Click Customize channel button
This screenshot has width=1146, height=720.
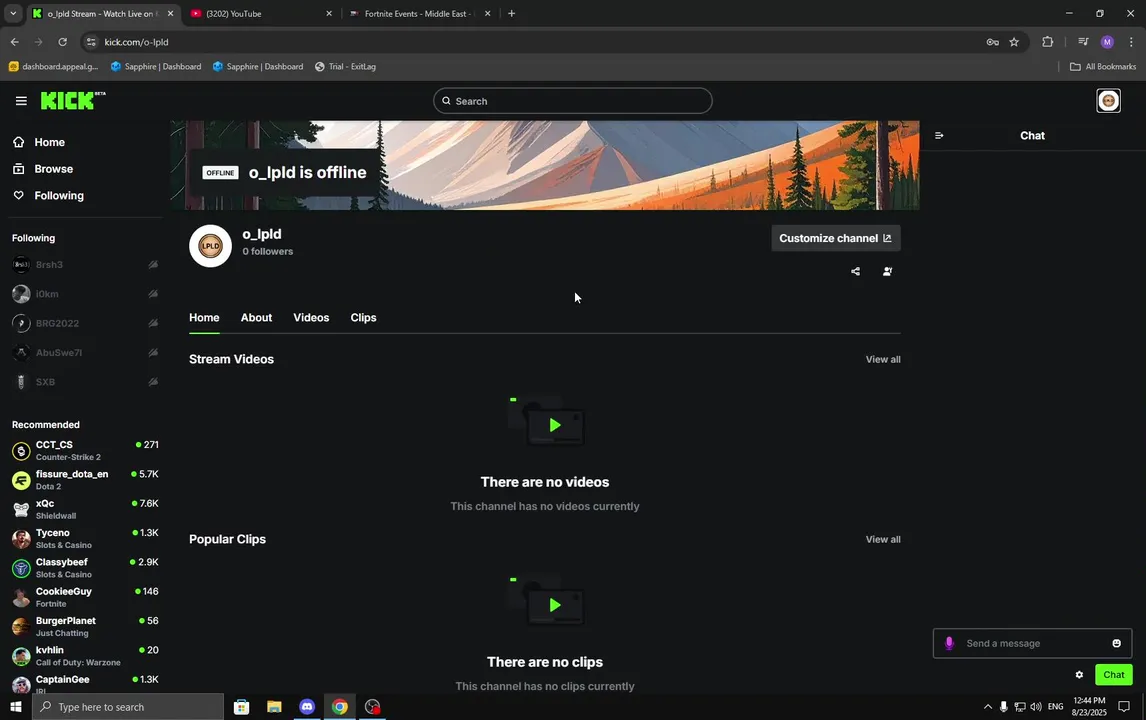[x=835, y=238]
